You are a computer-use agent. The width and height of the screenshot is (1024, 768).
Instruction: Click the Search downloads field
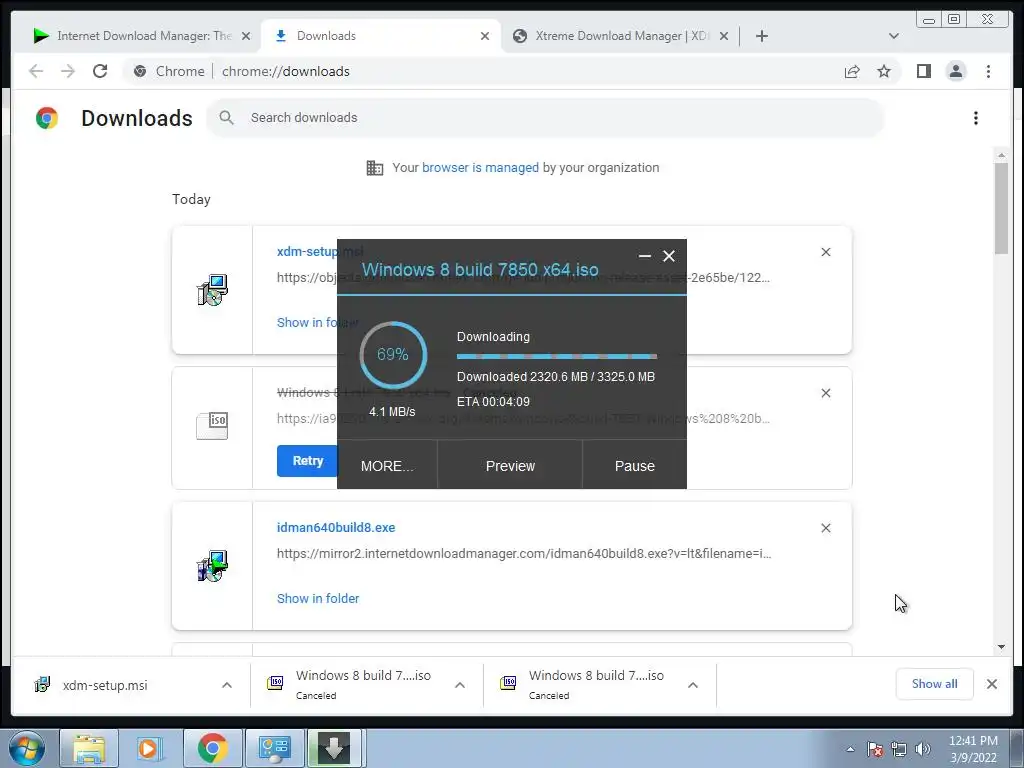pos(545,118)
